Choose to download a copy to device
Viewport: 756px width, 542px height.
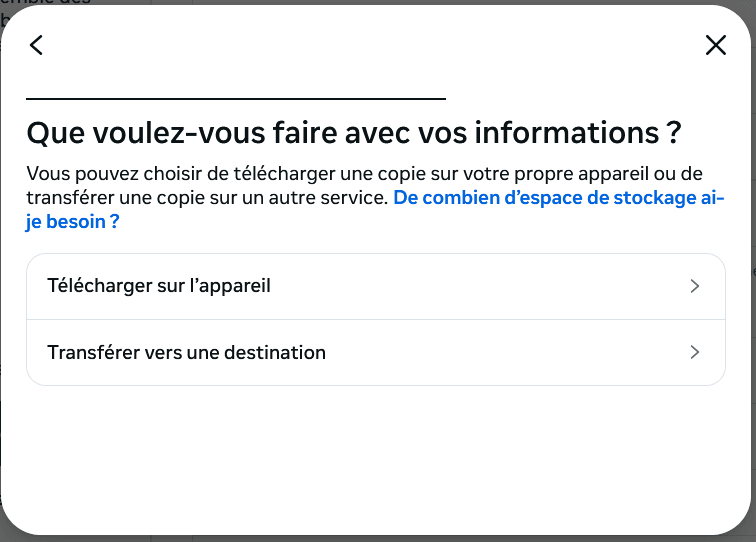[x=376, y=286]
